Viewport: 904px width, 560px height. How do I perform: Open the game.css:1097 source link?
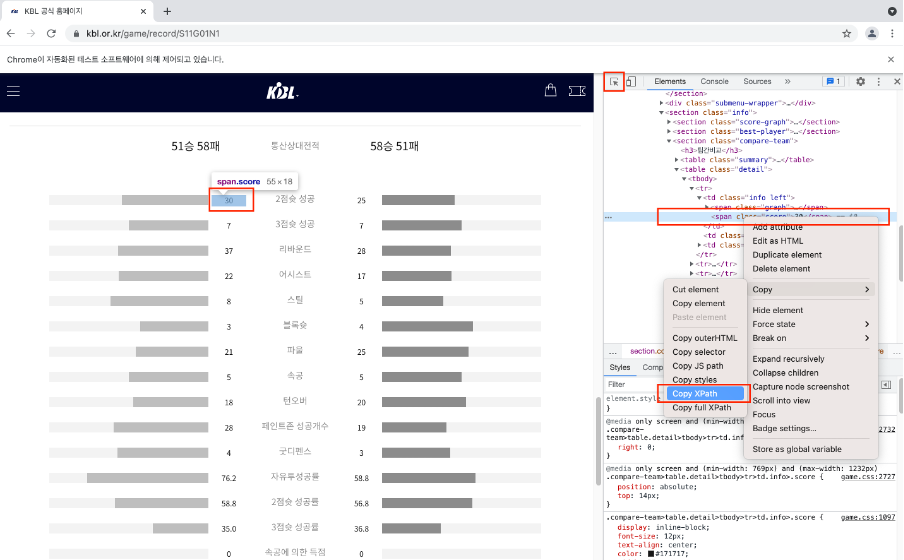[868, 517]
